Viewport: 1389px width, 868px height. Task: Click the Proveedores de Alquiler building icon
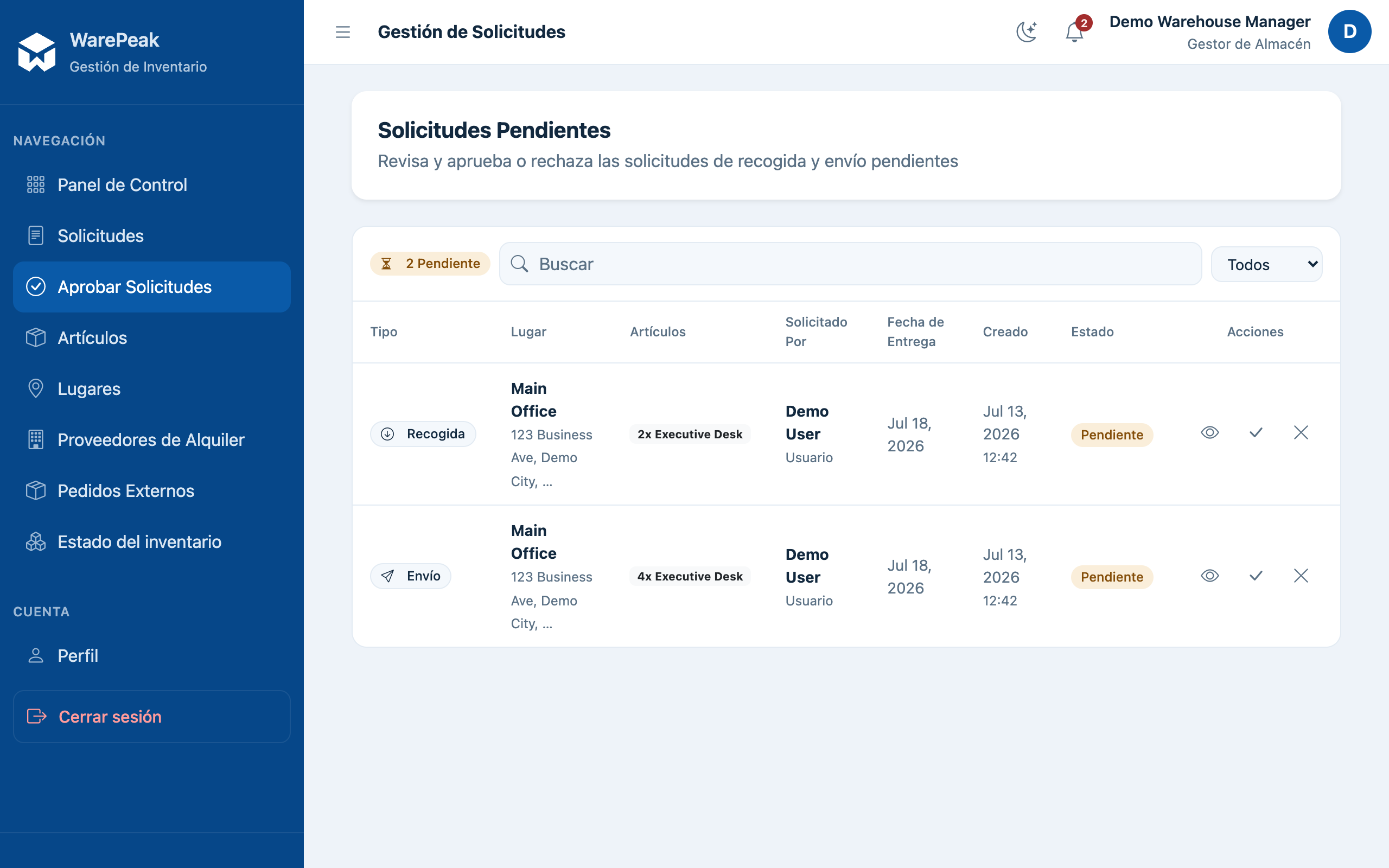tap(36, 440)
